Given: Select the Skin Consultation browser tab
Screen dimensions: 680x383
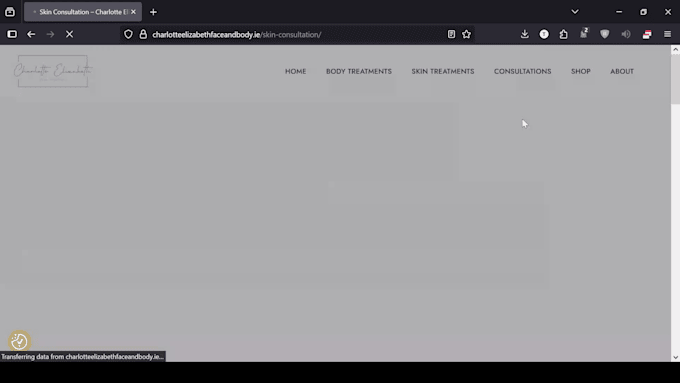Looking at the screenshot, I should pos(83,12).
